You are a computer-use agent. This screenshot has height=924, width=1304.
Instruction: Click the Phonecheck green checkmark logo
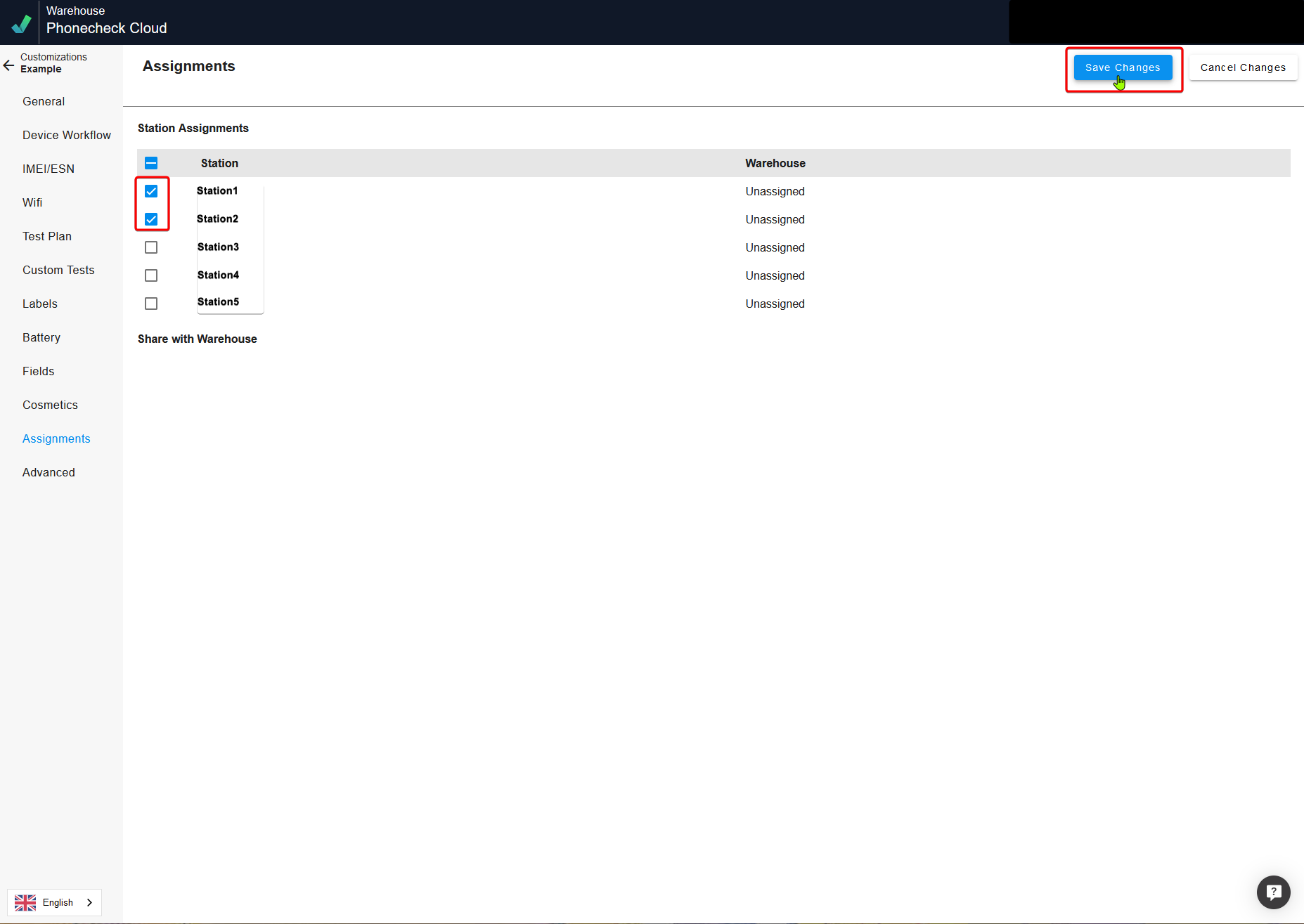coord(21,23)
